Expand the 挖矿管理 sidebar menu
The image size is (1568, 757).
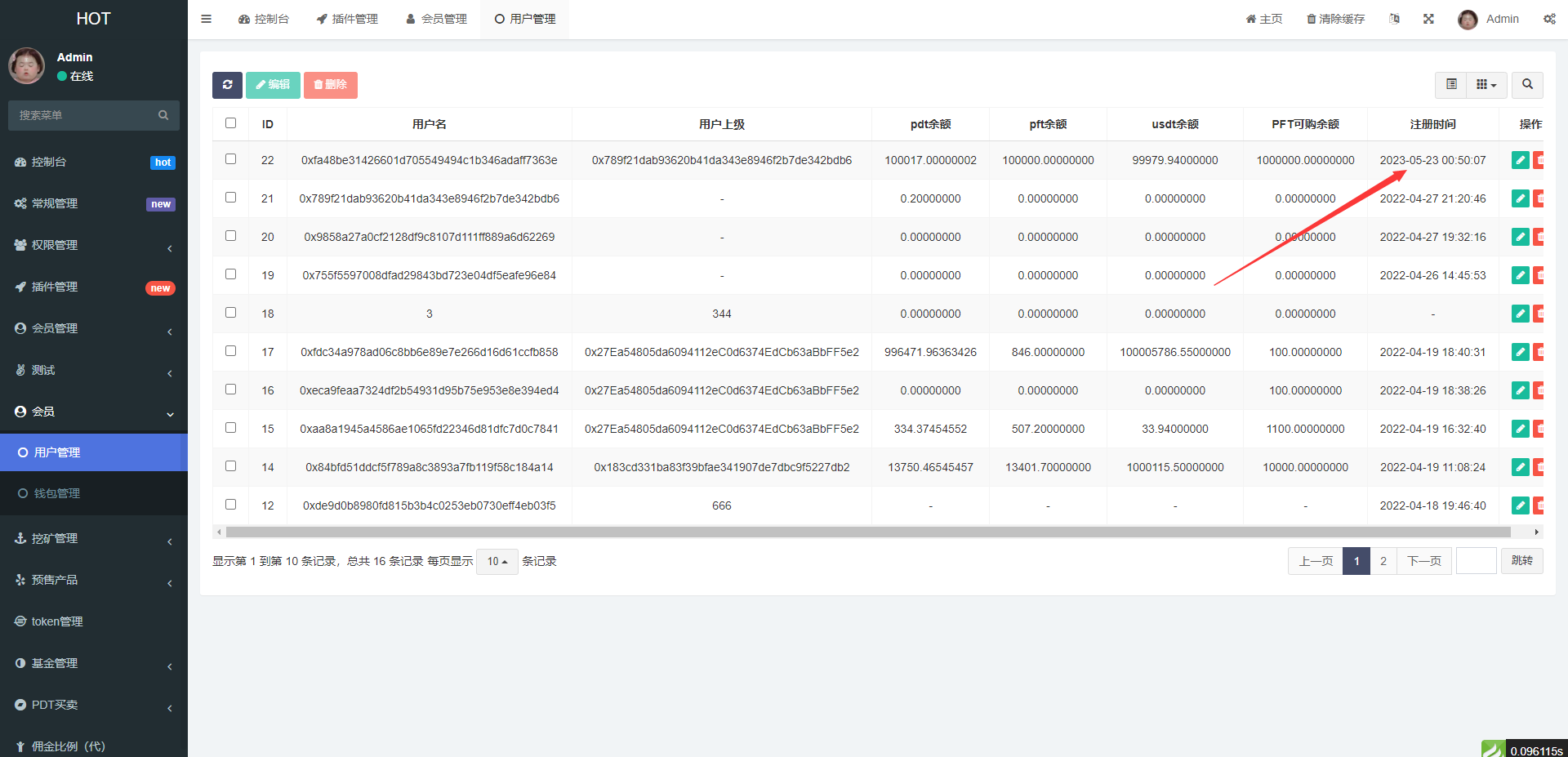94,539
